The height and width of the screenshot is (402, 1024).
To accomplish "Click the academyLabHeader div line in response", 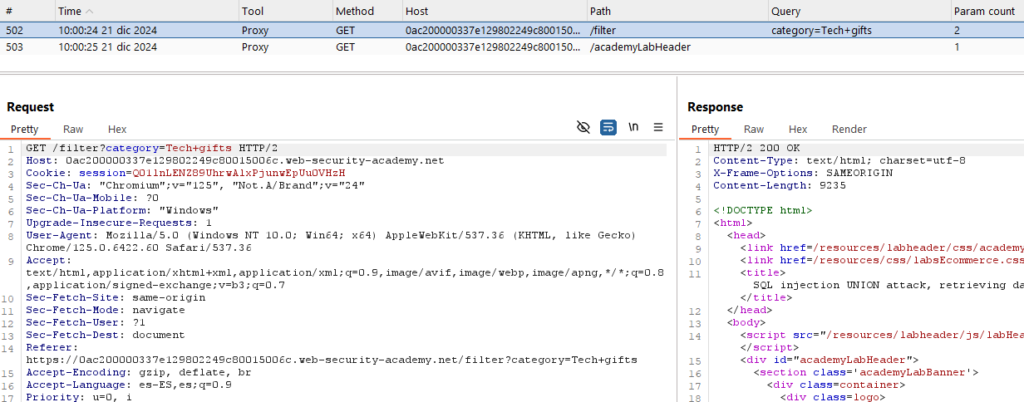I will pyautogui.click(x=829, y=360).
